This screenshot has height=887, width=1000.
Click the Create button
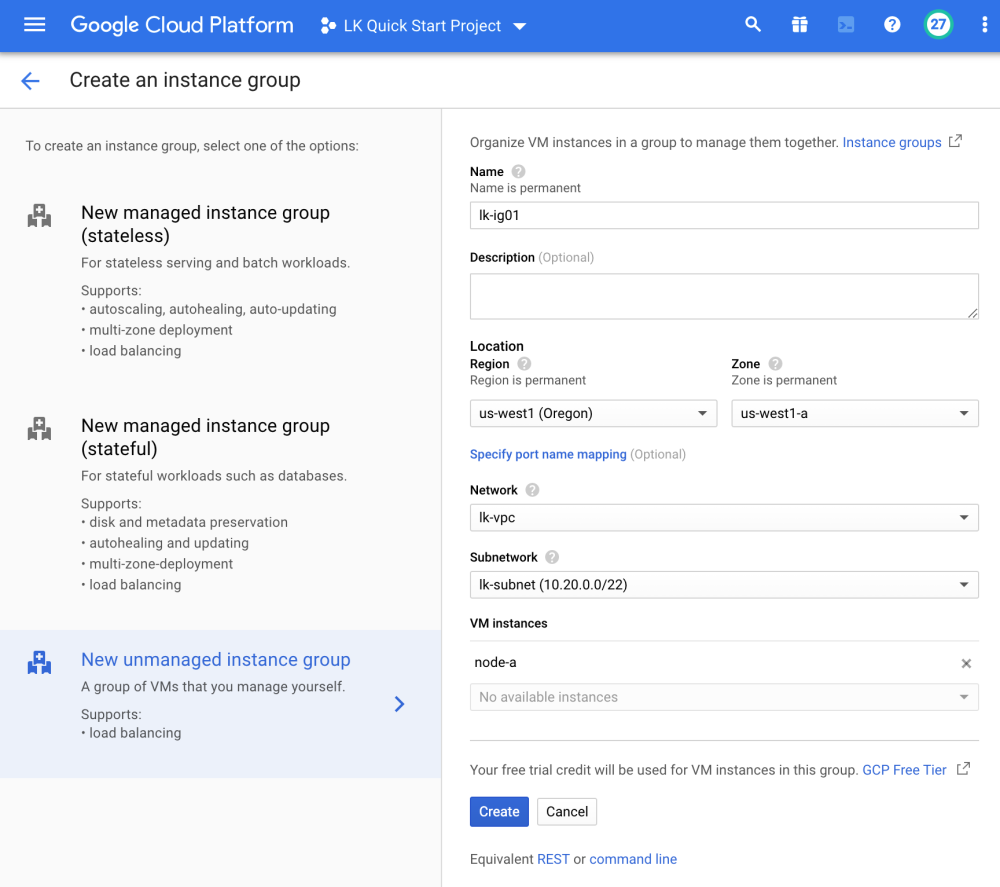[x=499, y=811]
